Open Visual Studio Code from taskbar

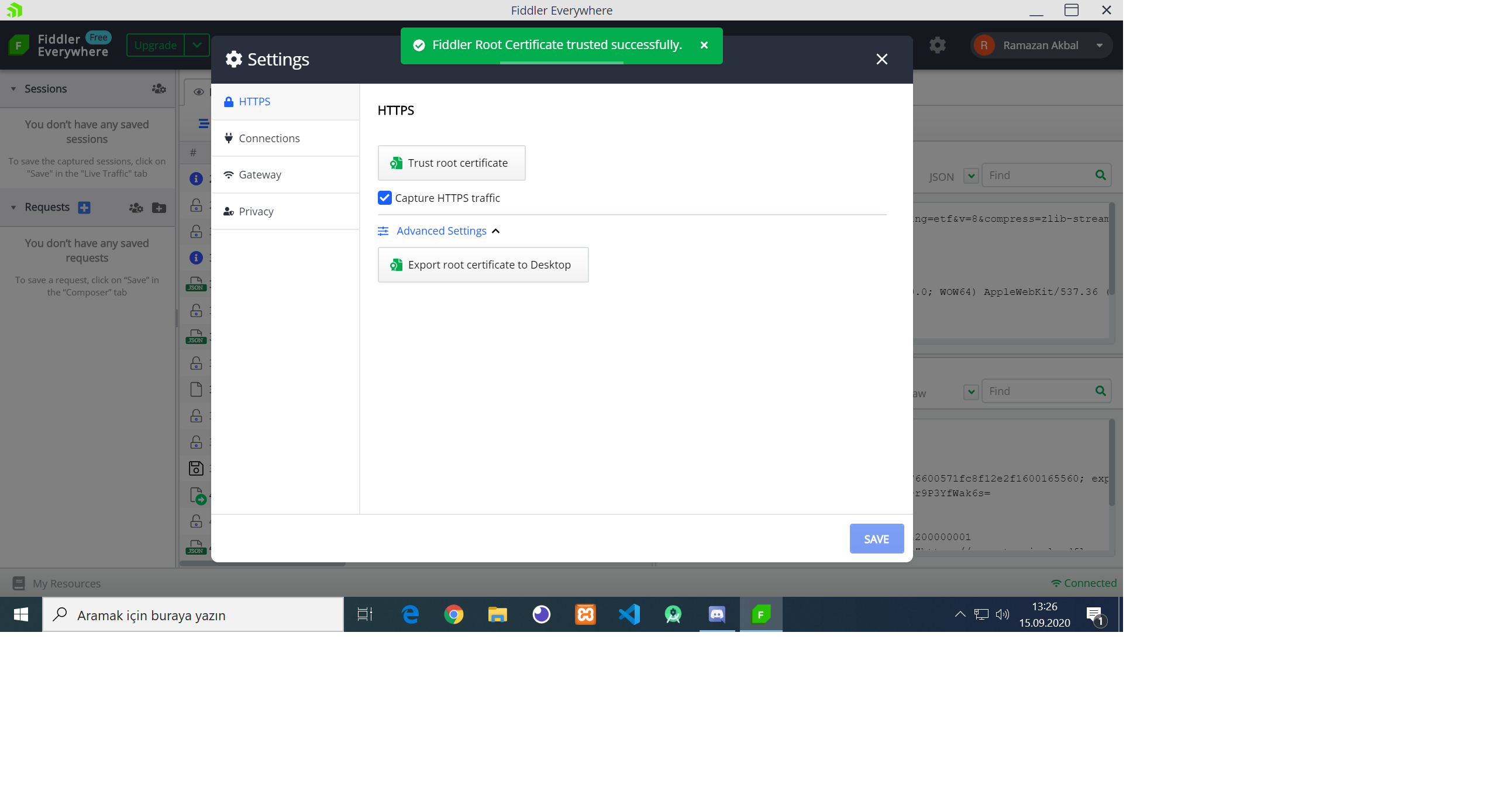click(629, 614)
